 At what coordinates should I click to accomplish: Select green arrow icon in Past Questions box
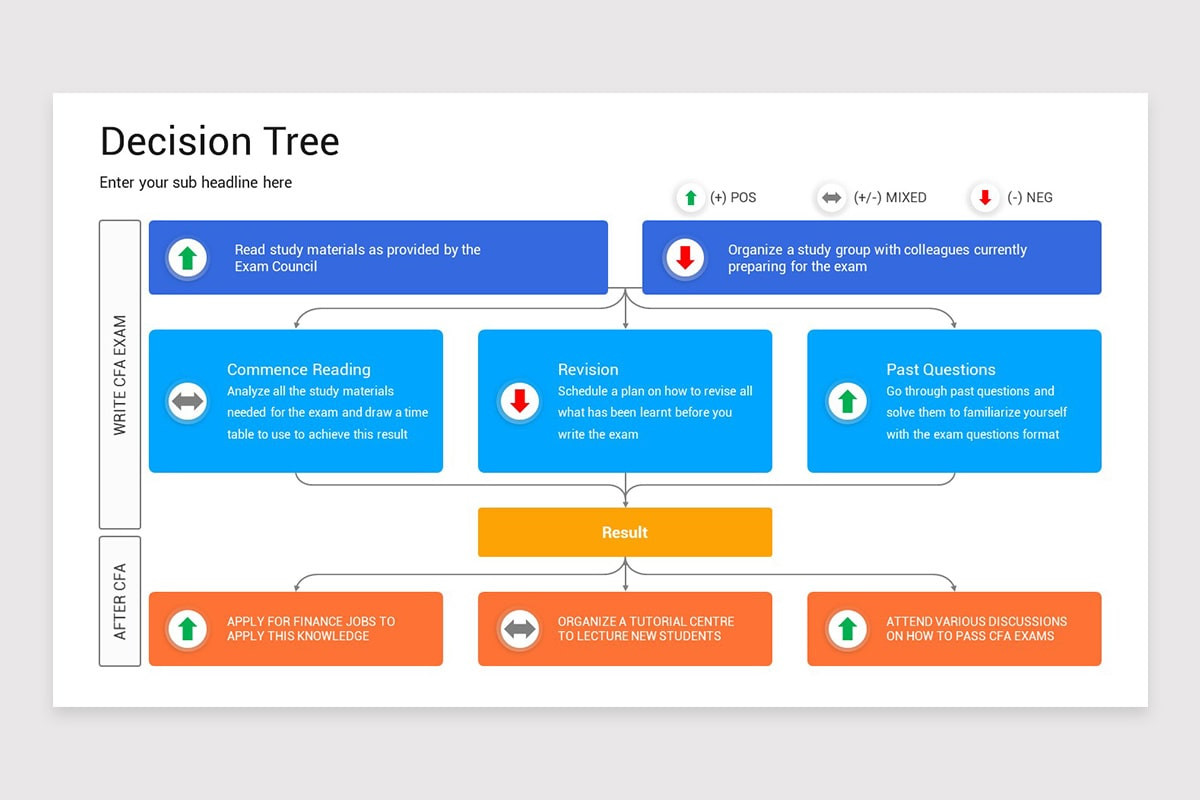[x=847, y=402]
